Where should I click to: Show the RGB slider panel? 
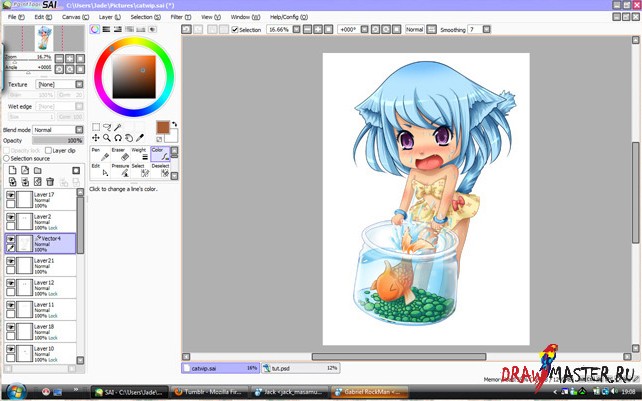coord(106,29)
